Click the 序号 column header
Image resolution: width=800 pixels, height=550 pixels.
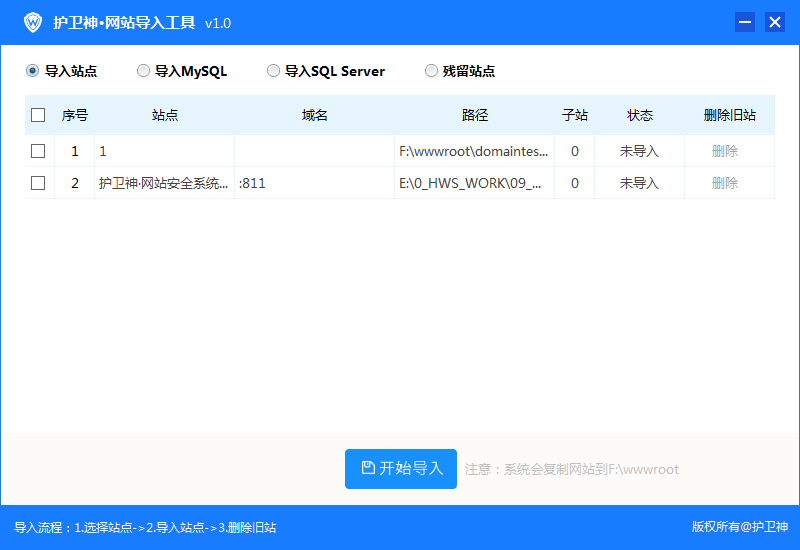click(x=75, y=115)
